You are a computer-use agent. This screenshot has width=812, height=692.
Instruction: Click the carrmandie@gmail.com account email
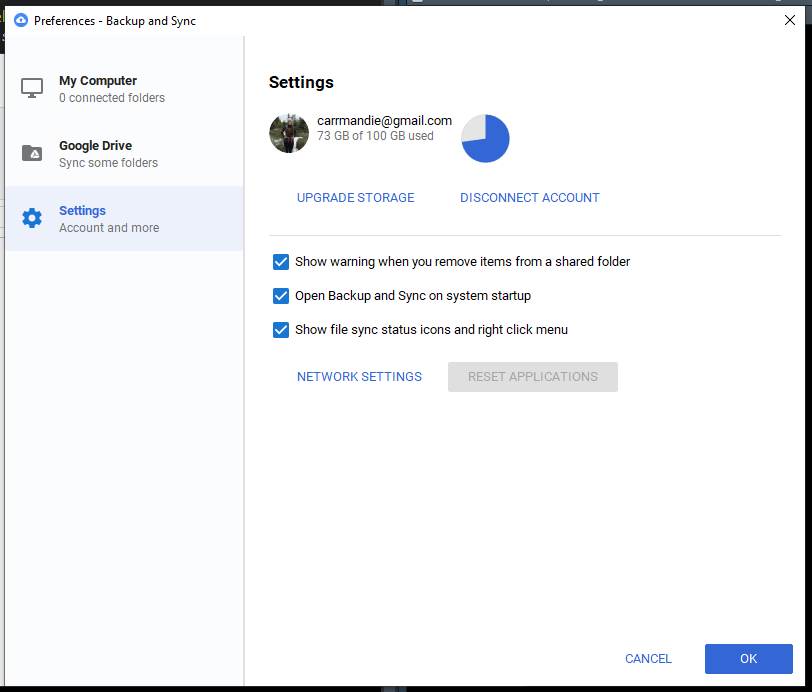tap(384, 121)
